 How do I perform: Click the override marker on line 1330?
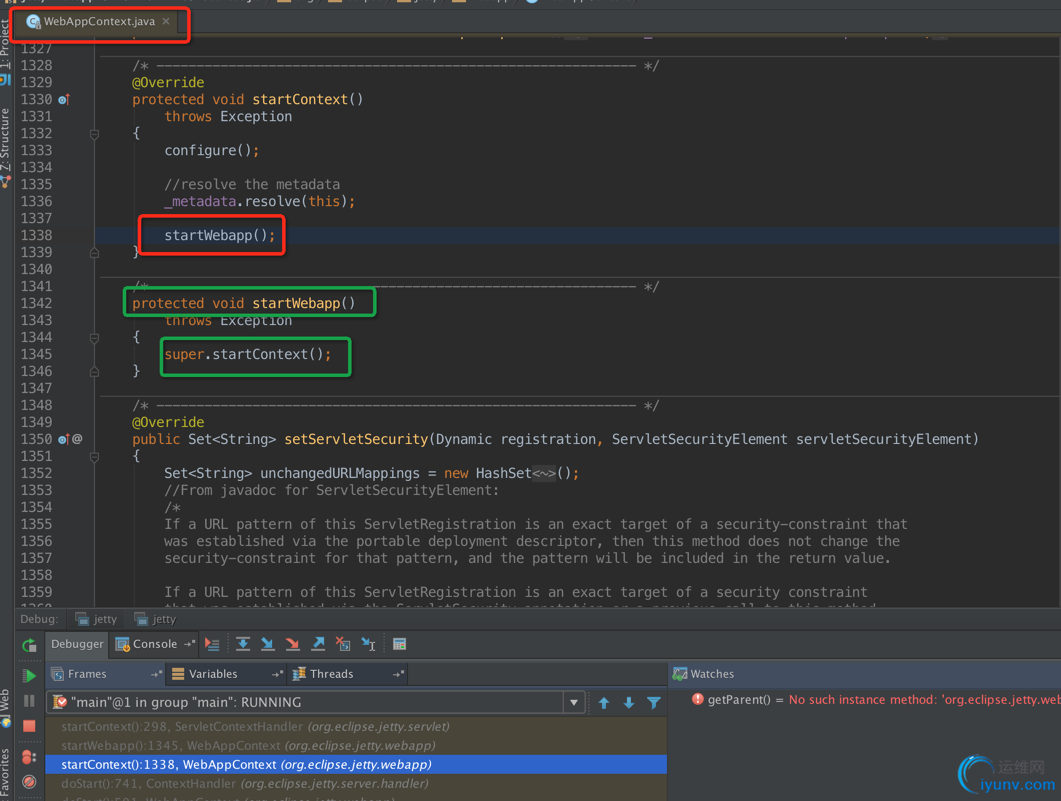64,99
